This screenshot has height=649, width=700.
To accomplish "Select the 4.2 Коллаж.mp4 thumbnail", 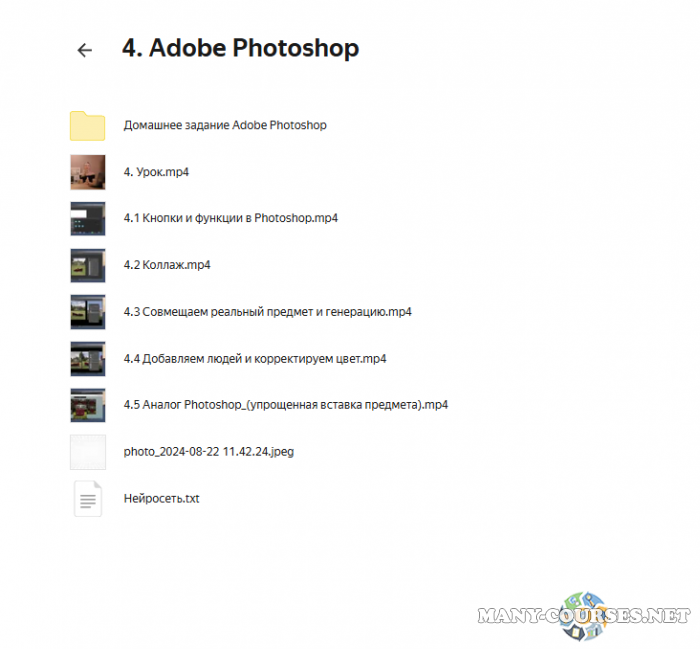I will (87, 265).
